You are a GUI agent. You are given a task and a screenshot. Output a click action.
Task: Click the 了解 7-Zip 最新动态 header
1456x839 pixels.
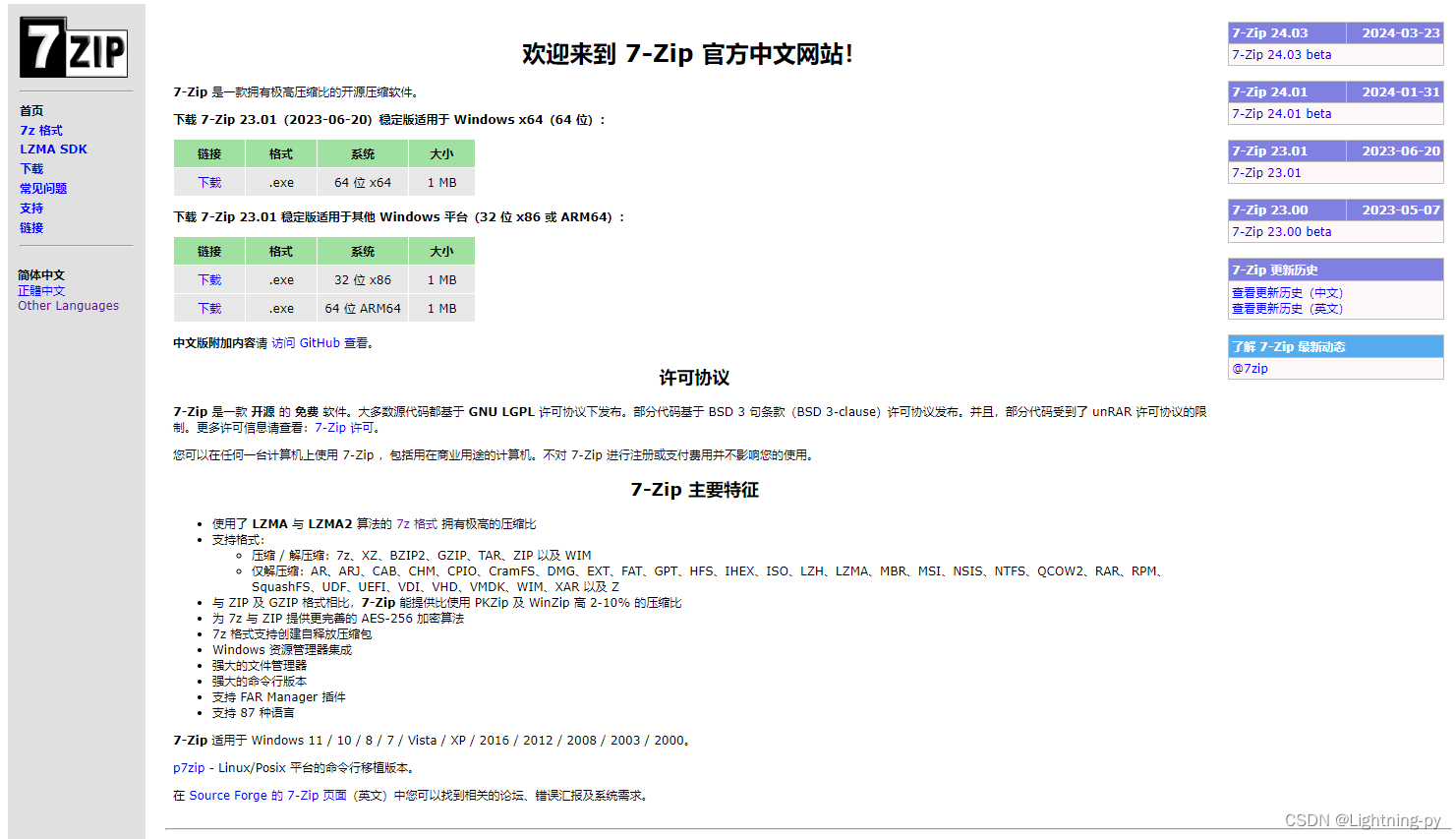tap(1335, 346)
